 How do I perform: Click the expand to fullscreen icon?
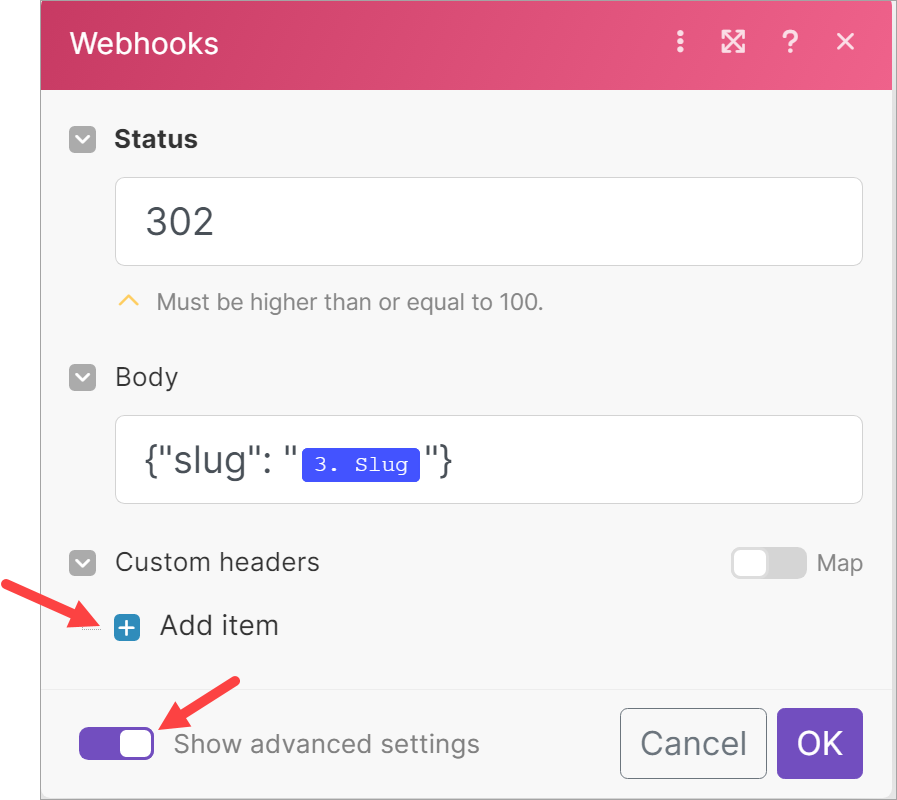pos(733,42)
